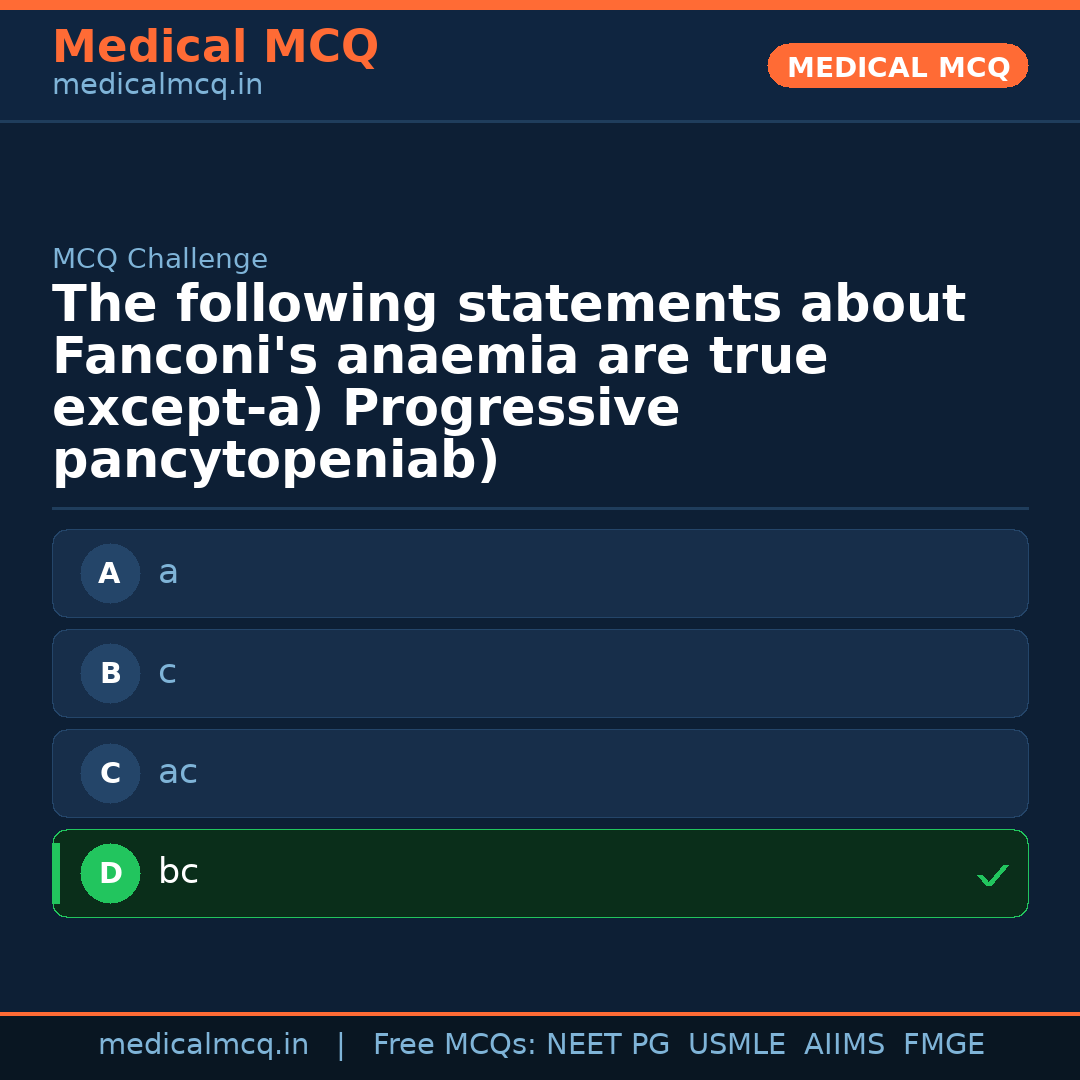Select answer option 'c'
Image resolution: width=1080 pixels, height=1080 pixels.
point(540,673)
